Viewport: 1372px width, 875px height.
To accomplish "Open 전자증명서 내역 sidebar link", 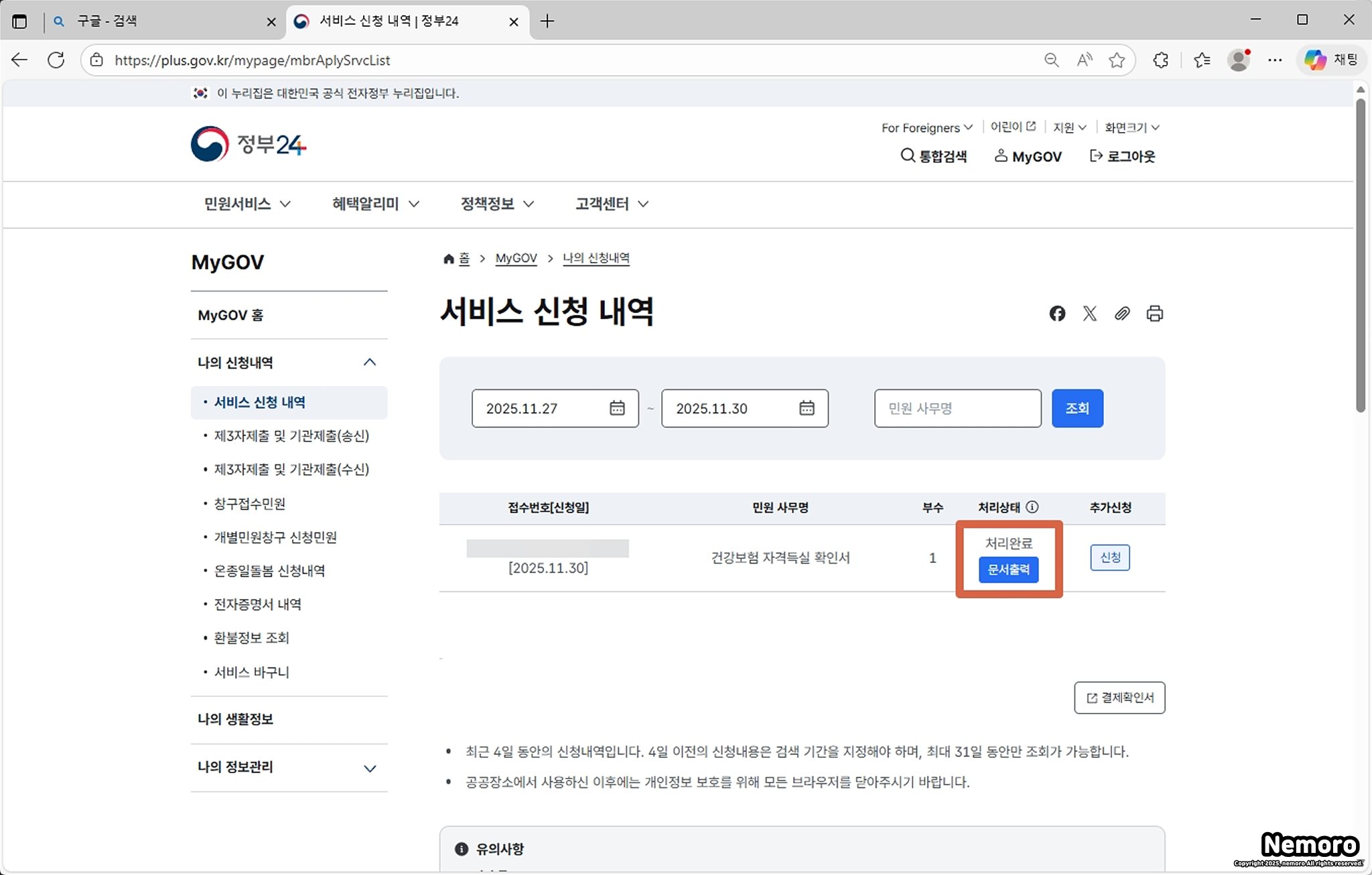I will [257, 604].
